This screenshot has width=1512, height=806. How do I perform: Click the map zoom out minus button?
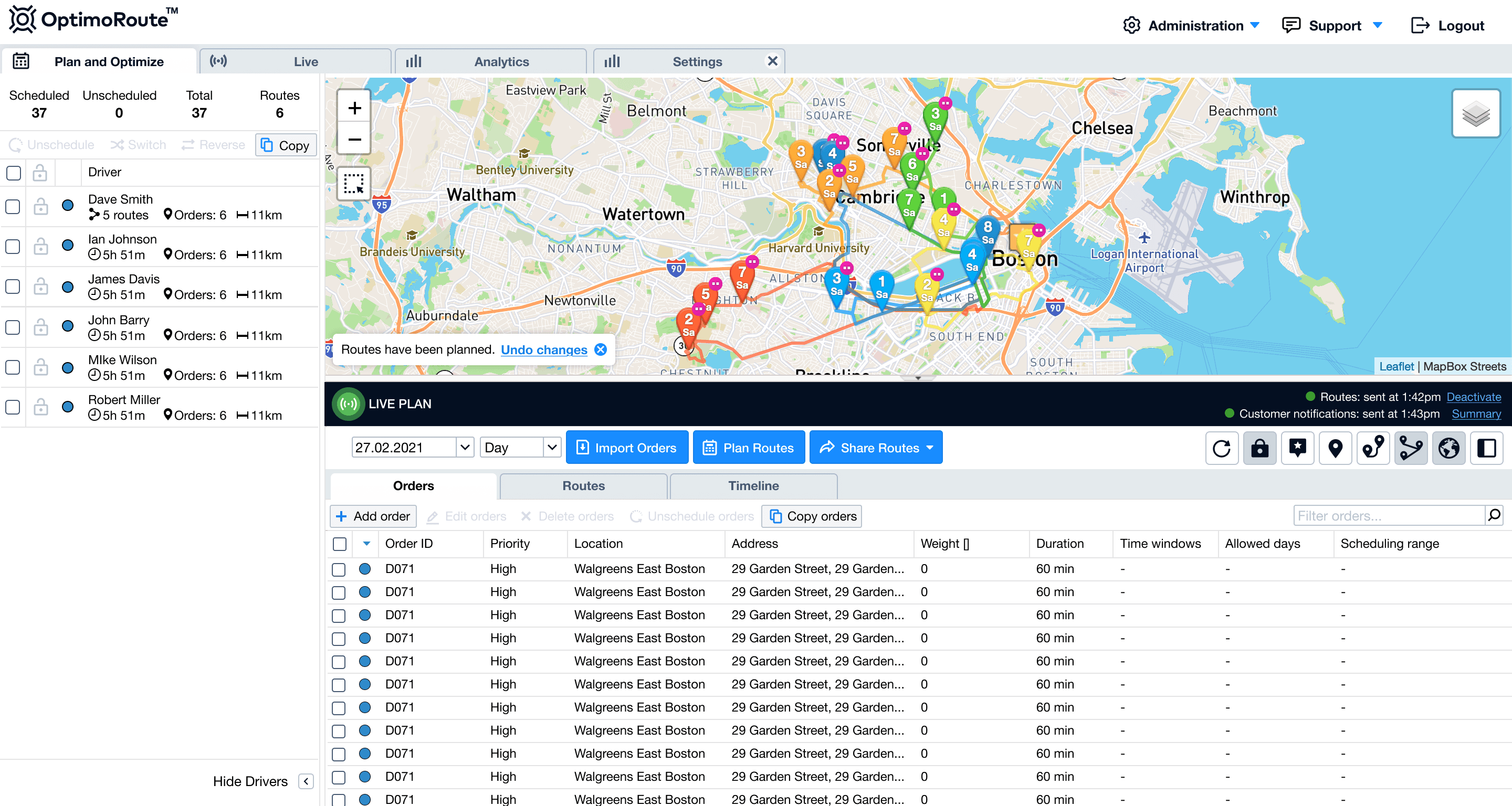coord(354,140)
